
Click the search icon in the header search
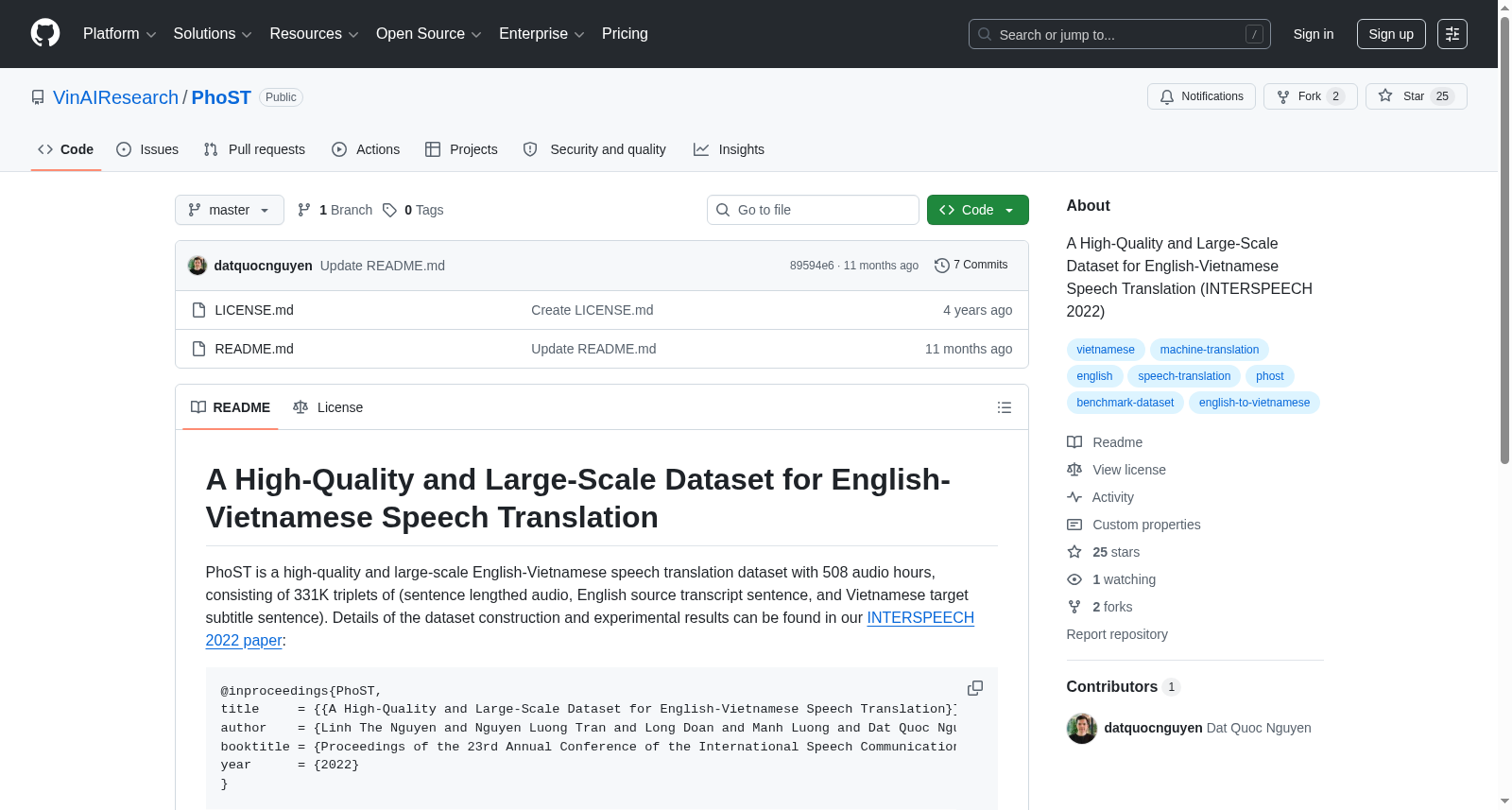click(x=985, y=34)
